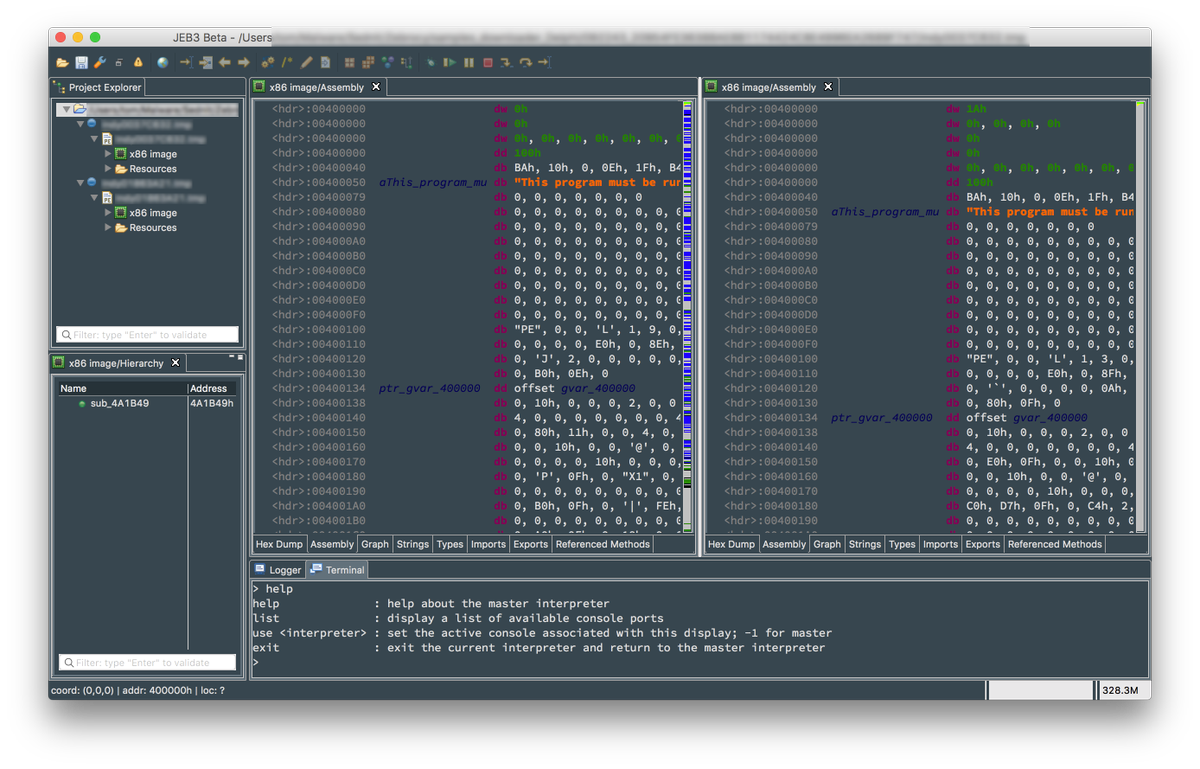
Task: Expand the first Resources folder
Action: pos(108,169)
